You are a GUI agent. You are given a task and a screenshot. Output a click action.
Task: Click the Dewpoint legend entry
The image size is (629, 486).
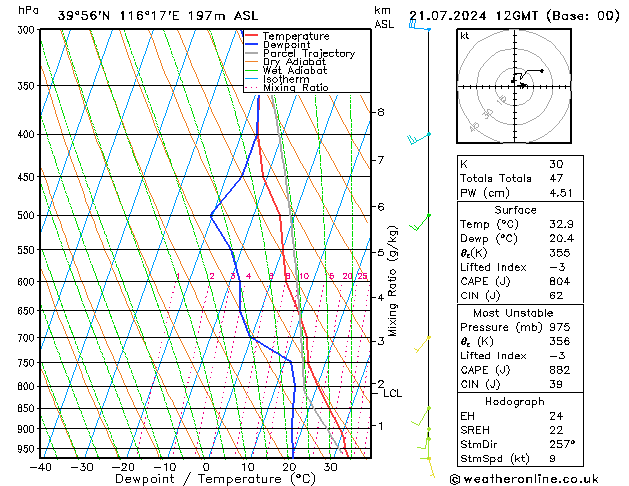(278, 45)
